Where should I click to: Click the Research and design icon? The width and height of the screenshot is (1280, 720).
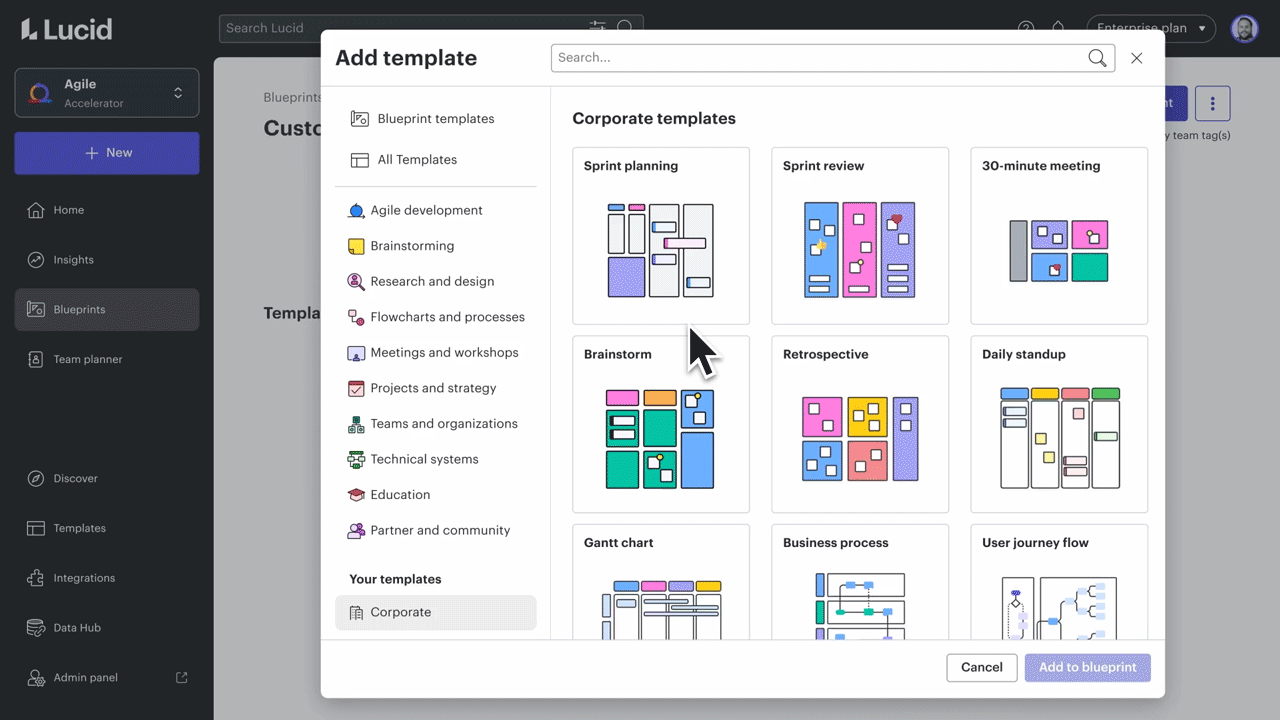[356, 281]
